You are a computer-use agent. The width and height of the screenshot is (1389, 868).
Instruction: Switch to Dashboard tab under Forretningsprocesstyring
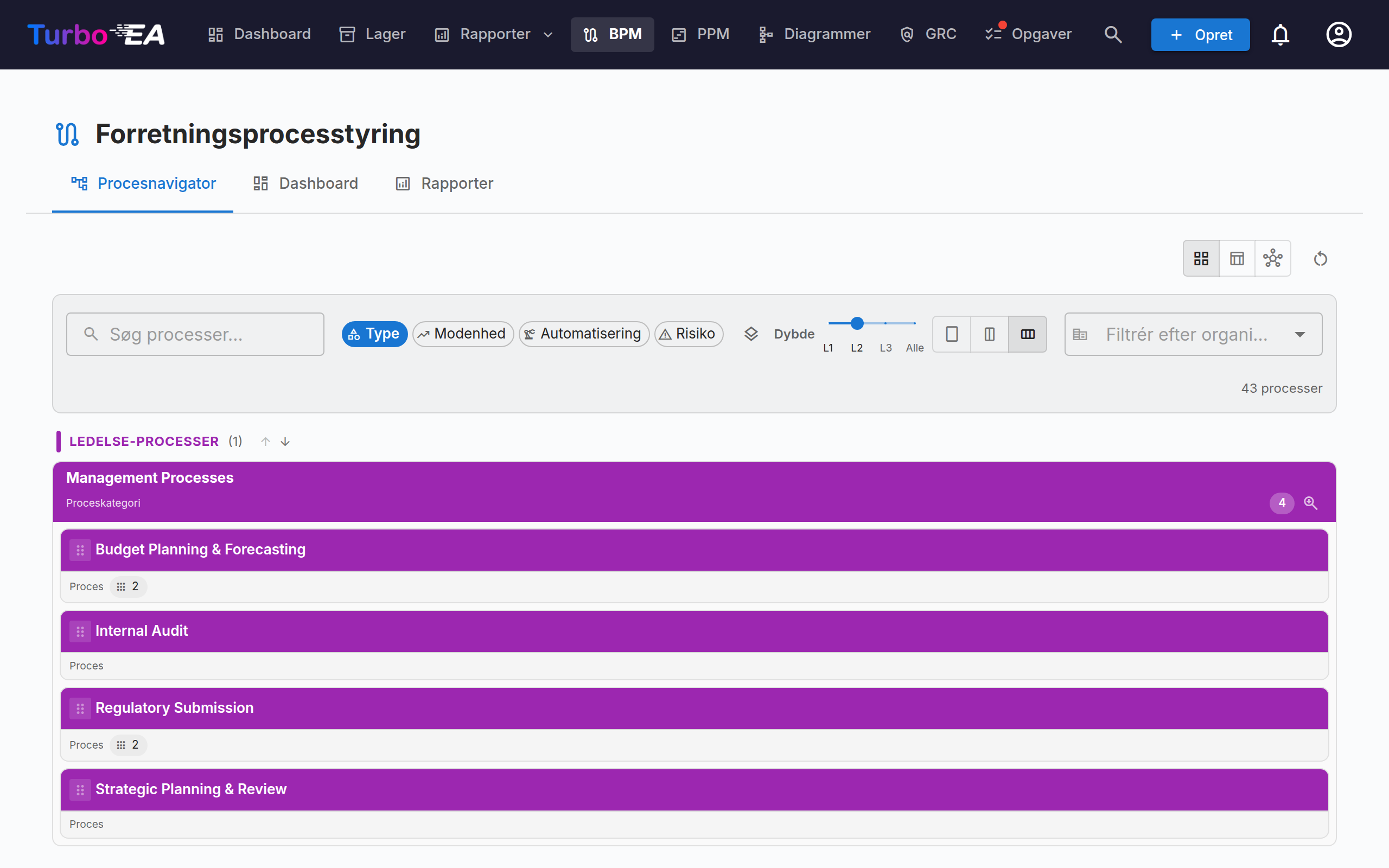305,184
